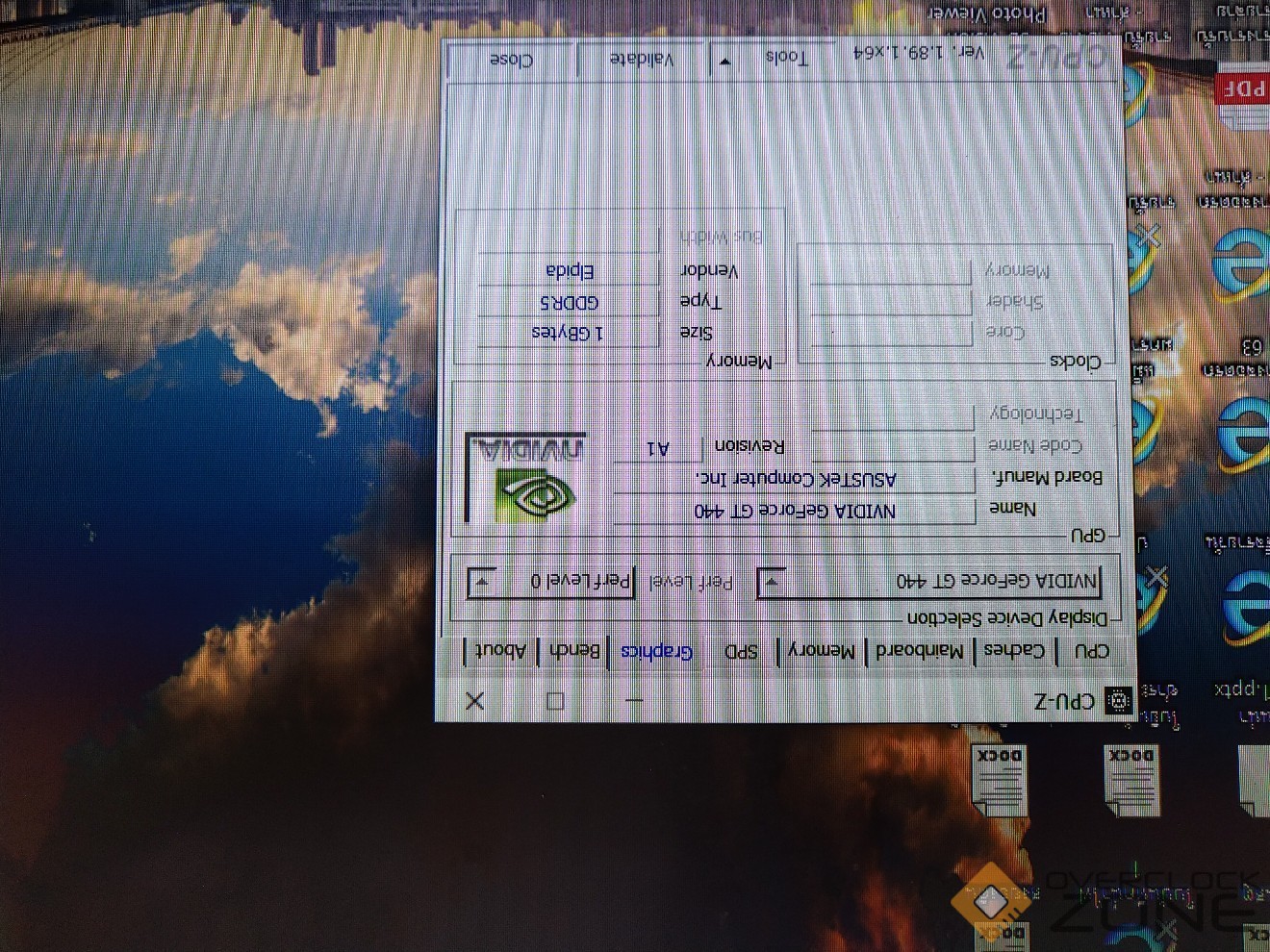Click the Revision field showing A1
Image resolution: width=1270 pixels, height=952 pixels.
pos(658,448)
